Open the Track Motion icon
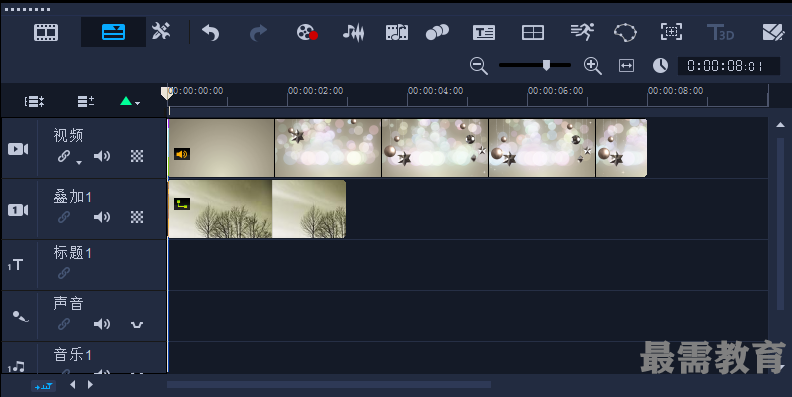The image size is (792, 397). tap(671, 32)
